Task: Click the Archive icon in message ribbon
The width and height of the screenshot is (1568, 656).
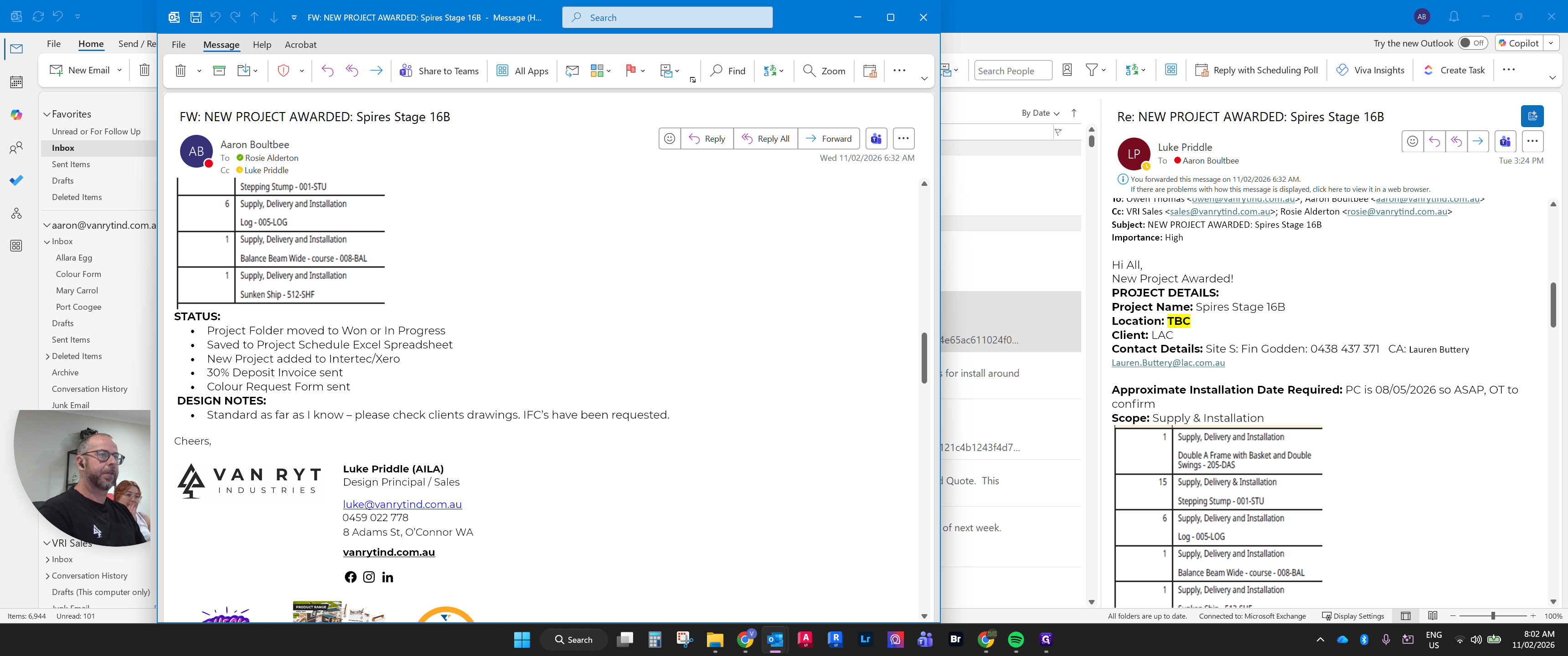Action: click(x=219, y=71)
